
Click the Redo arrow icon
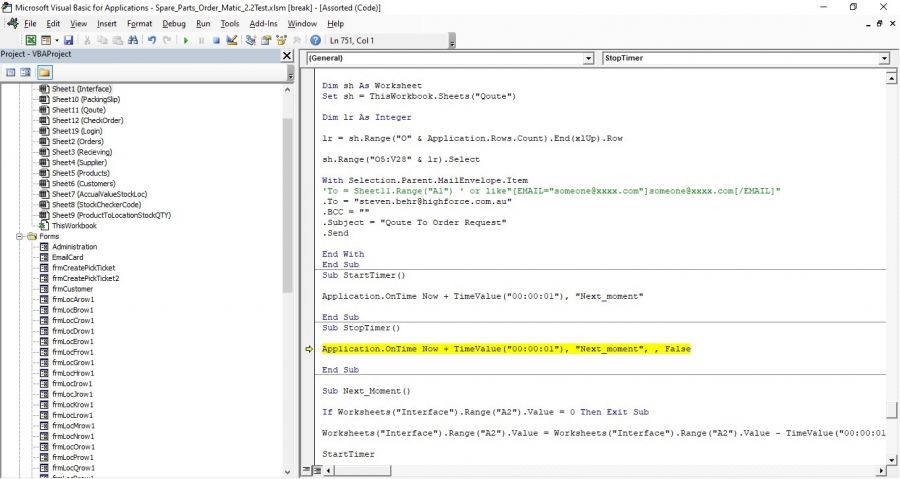pos(167,40)
